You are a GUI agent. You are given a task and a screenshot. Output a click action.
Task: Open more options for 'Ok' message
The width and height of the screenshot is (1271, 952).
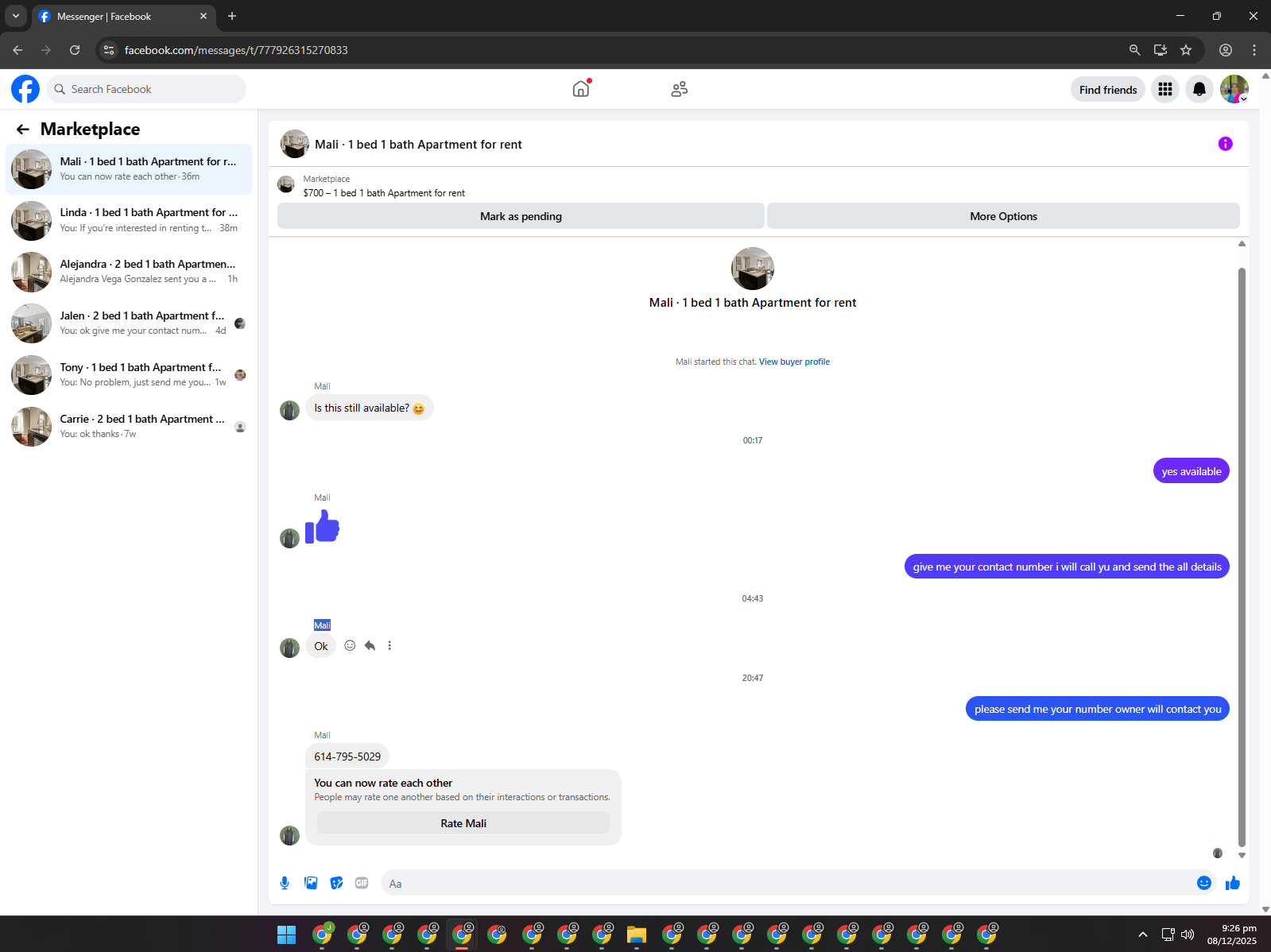pos(389,645)
